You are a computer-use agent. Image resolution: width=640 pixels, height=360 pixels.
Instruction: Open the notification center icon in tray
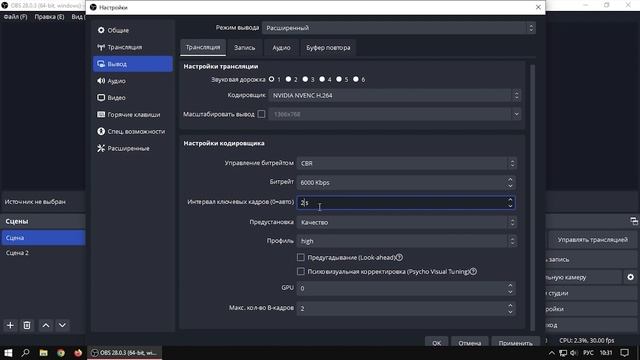tap(624, 353)
